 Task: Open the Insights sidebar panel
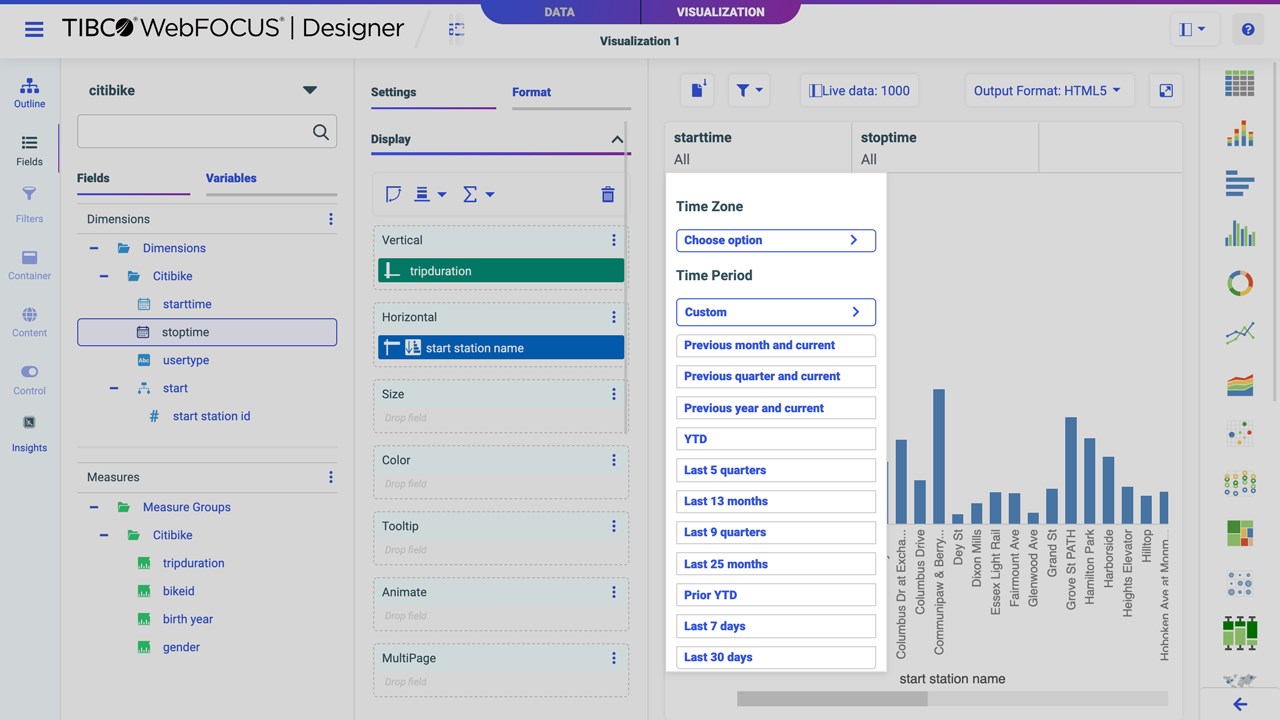pos(29,436)
